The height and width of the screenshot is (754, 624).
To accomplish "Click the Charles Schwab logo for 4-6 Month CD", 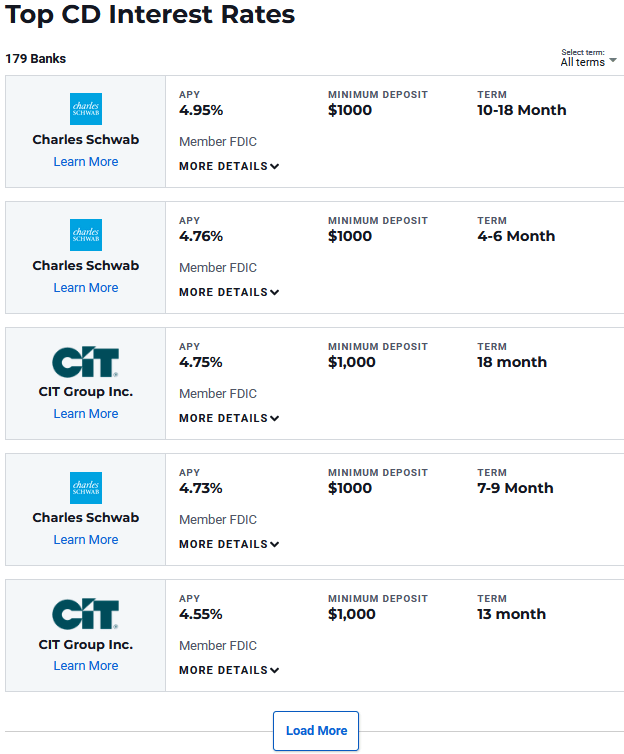I will (86, 235).
